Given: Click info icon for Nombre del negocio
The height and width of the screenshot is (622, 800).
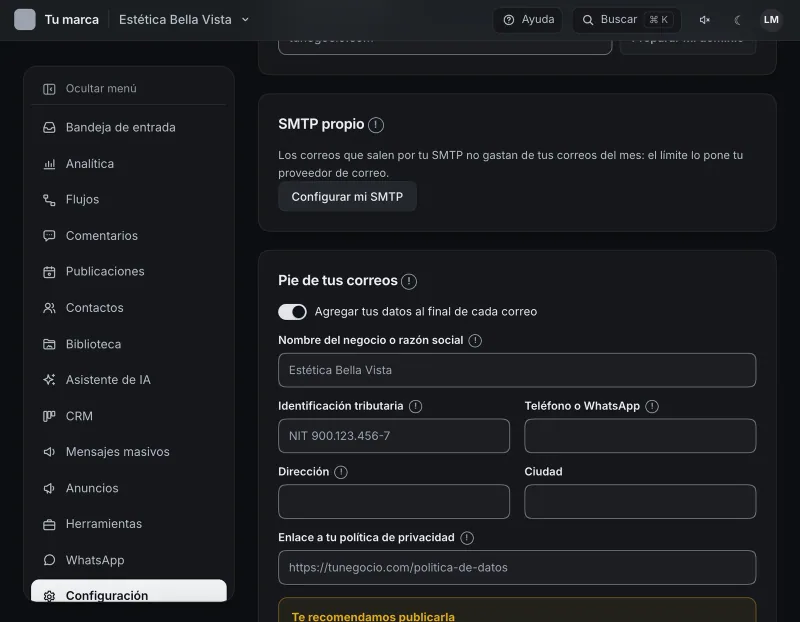Looking at the screenshot, I should pos(475,341).
